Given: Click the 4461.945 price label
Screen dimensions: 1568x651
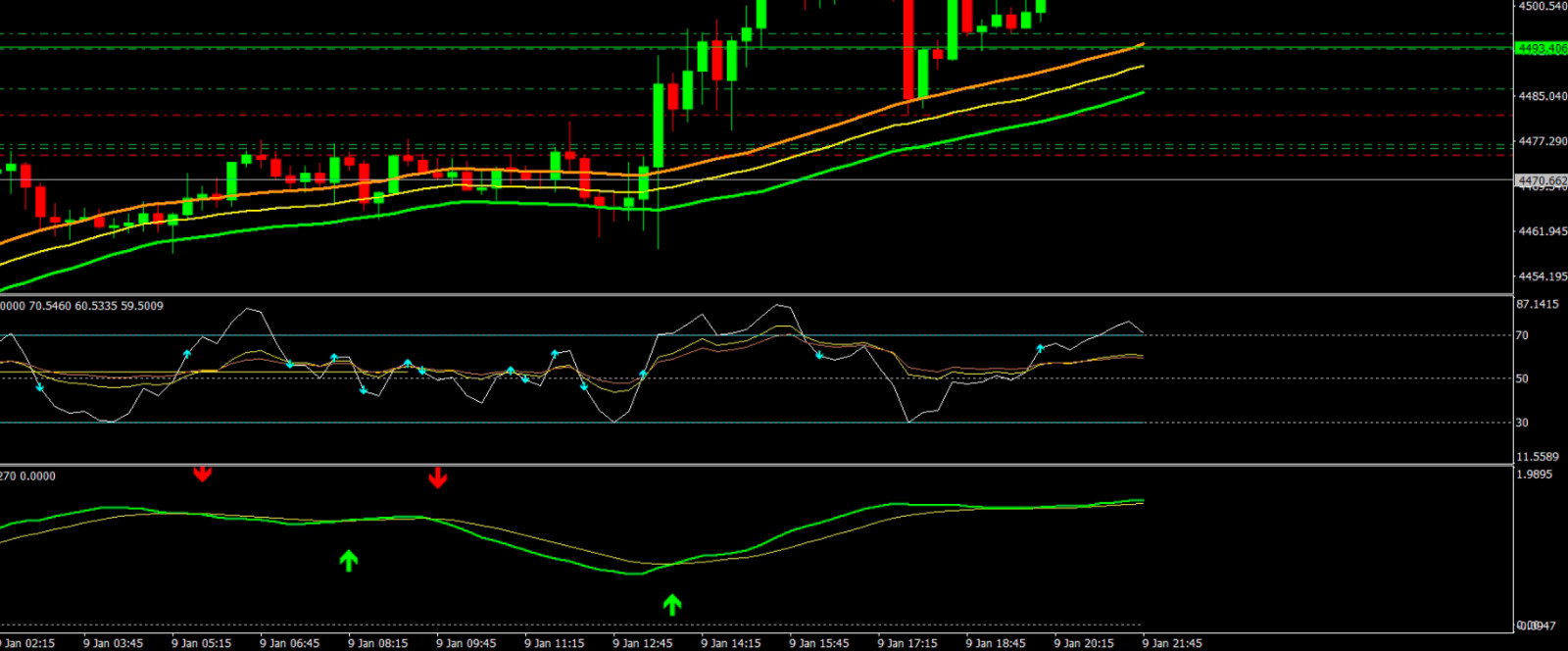Looking at the screenshot, I should pyautogui.click(x=1543, y=231).
